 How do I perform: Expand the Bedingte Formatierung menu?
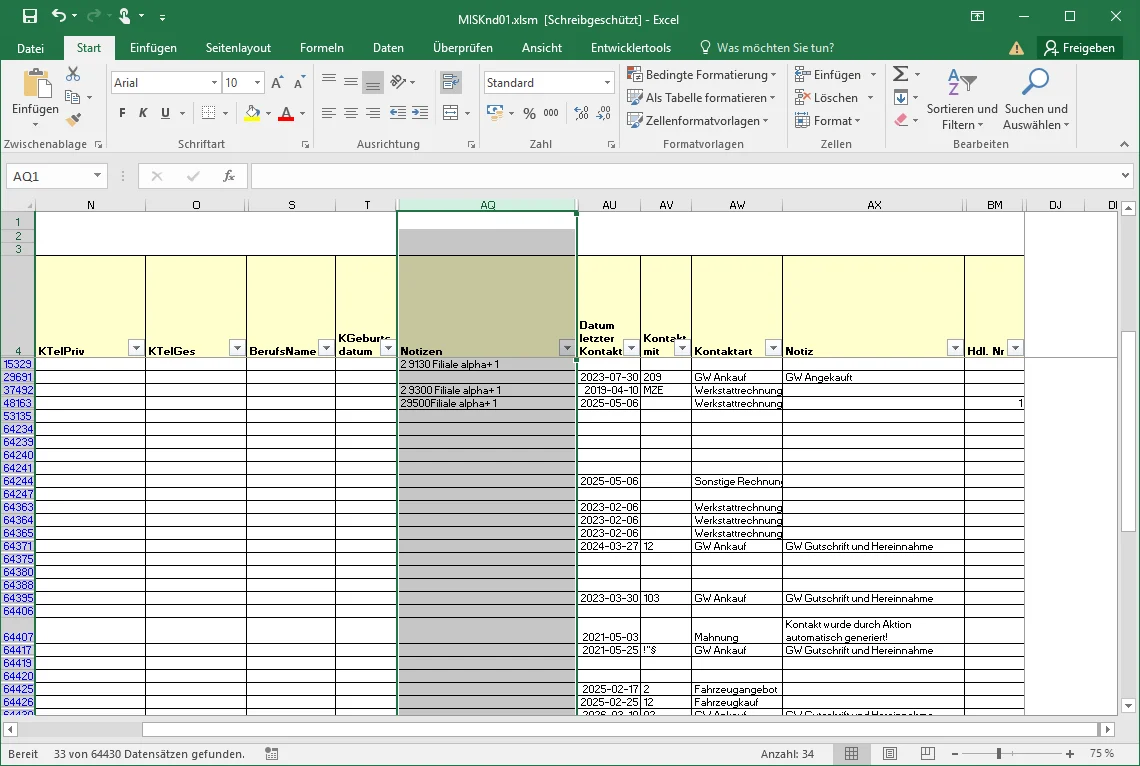pos(702,75)
